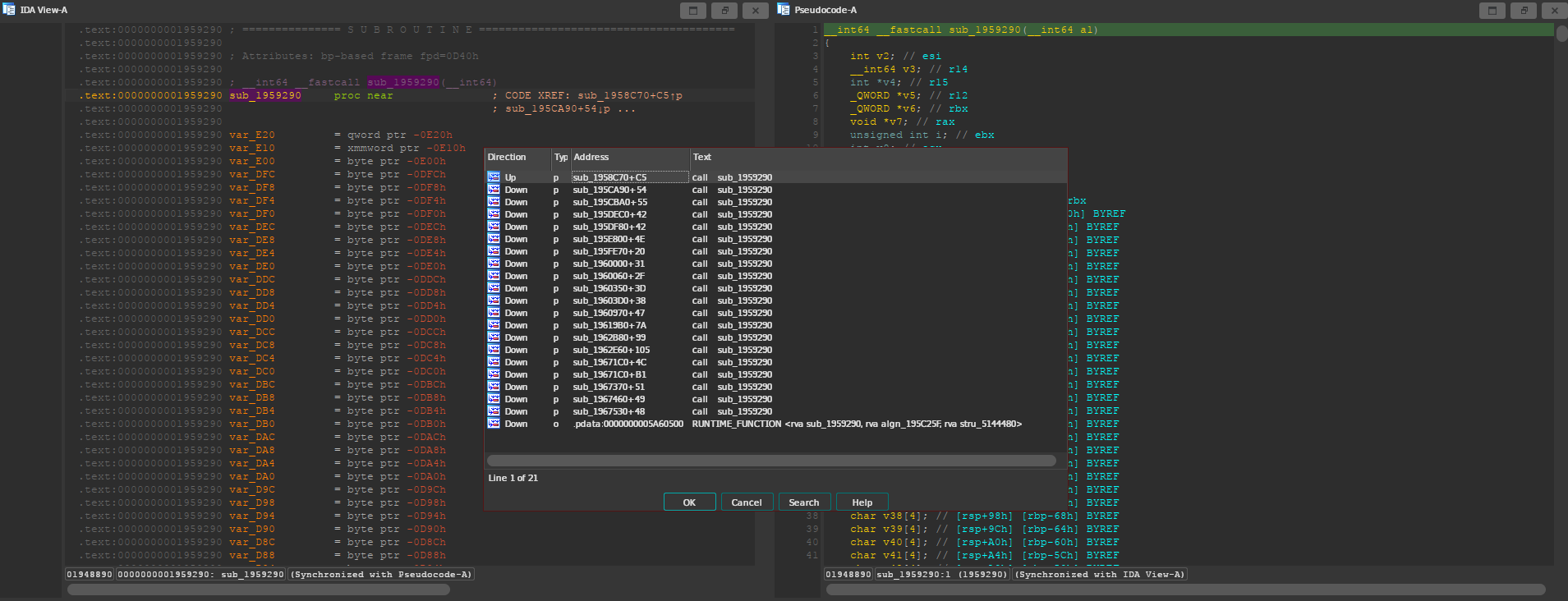Select xref row sub_195E800+4E
The width and height of the screenshot is (1568, 601).
tap(776, 239)
